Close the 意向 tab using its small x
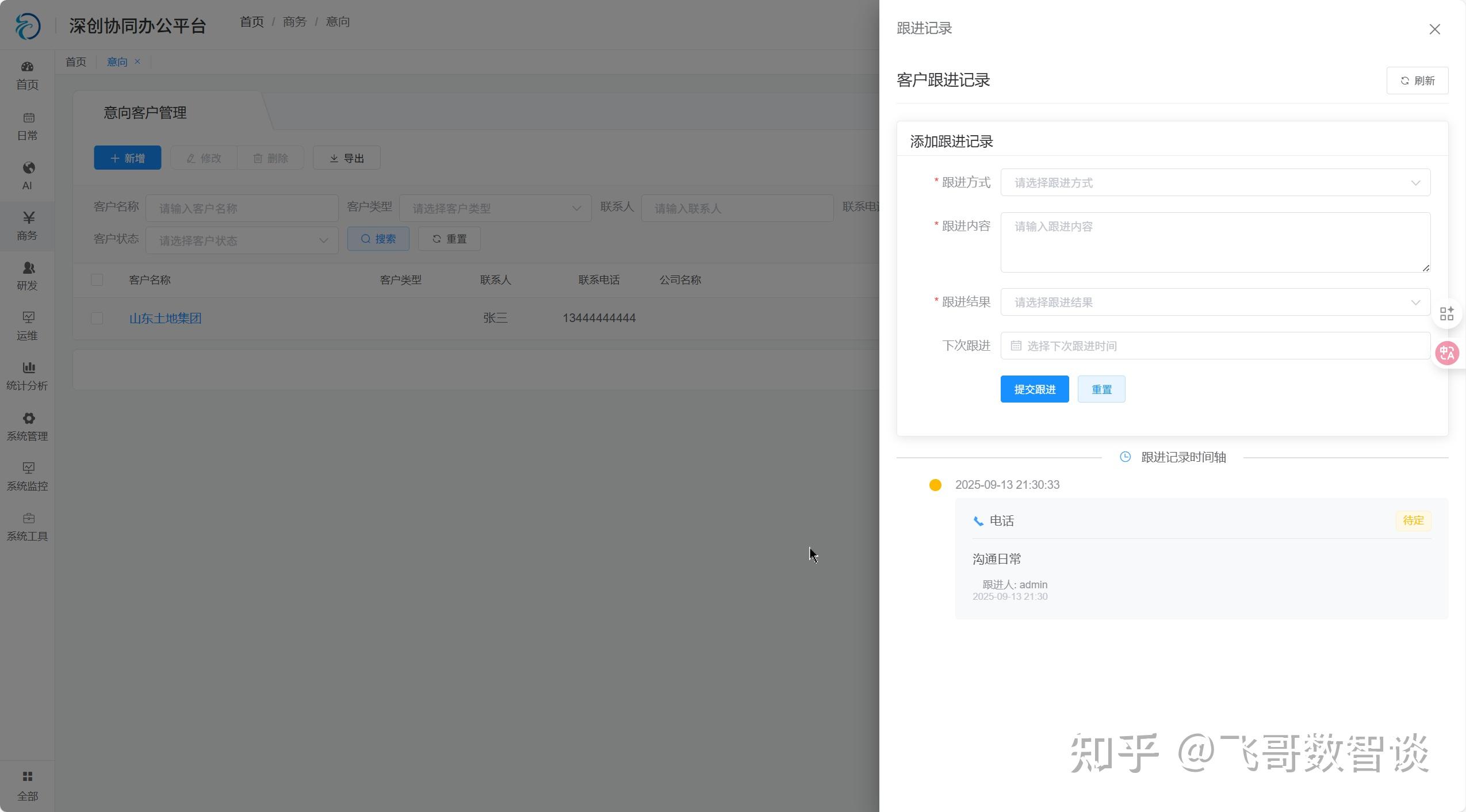This screenshot has height=812, width=1466. tap(137, 62)
